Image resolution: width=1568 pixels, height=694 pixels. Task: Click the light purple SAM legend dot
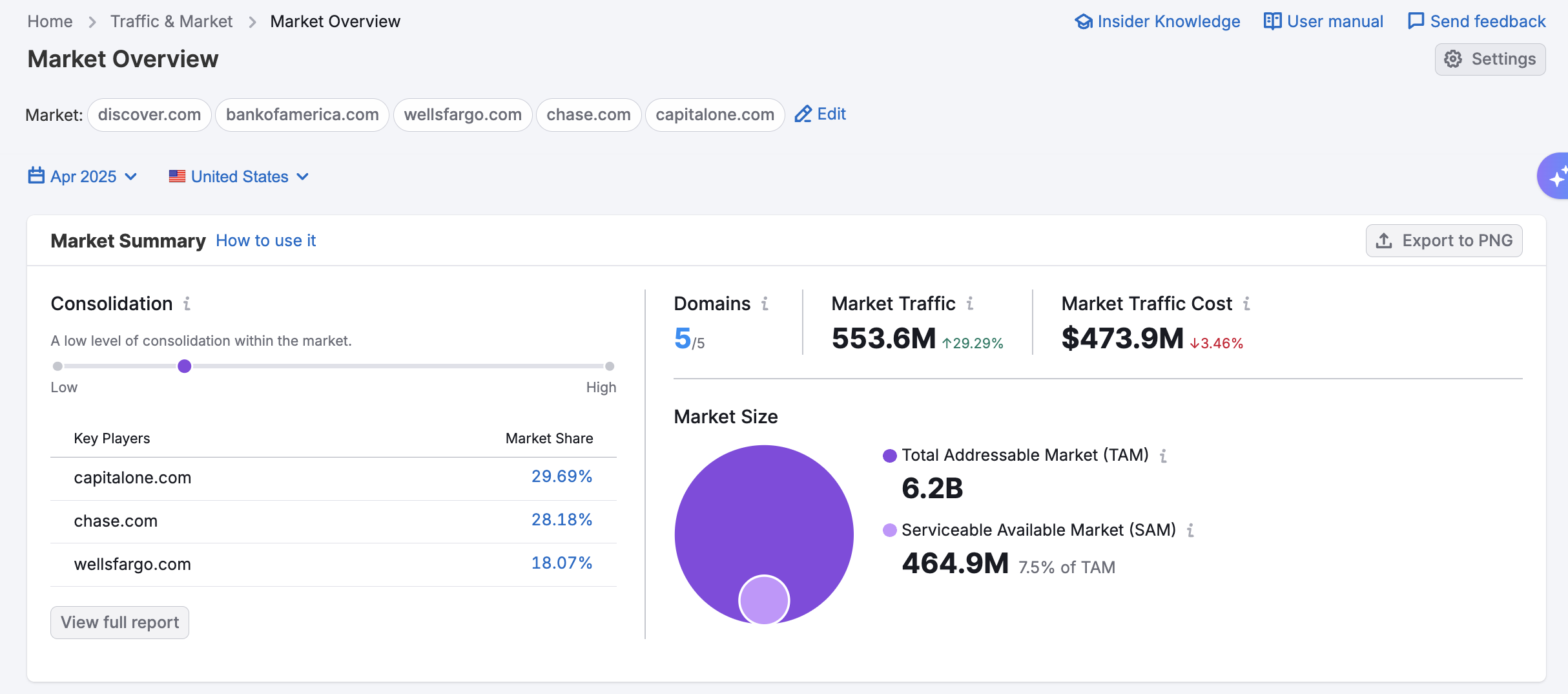890,531
